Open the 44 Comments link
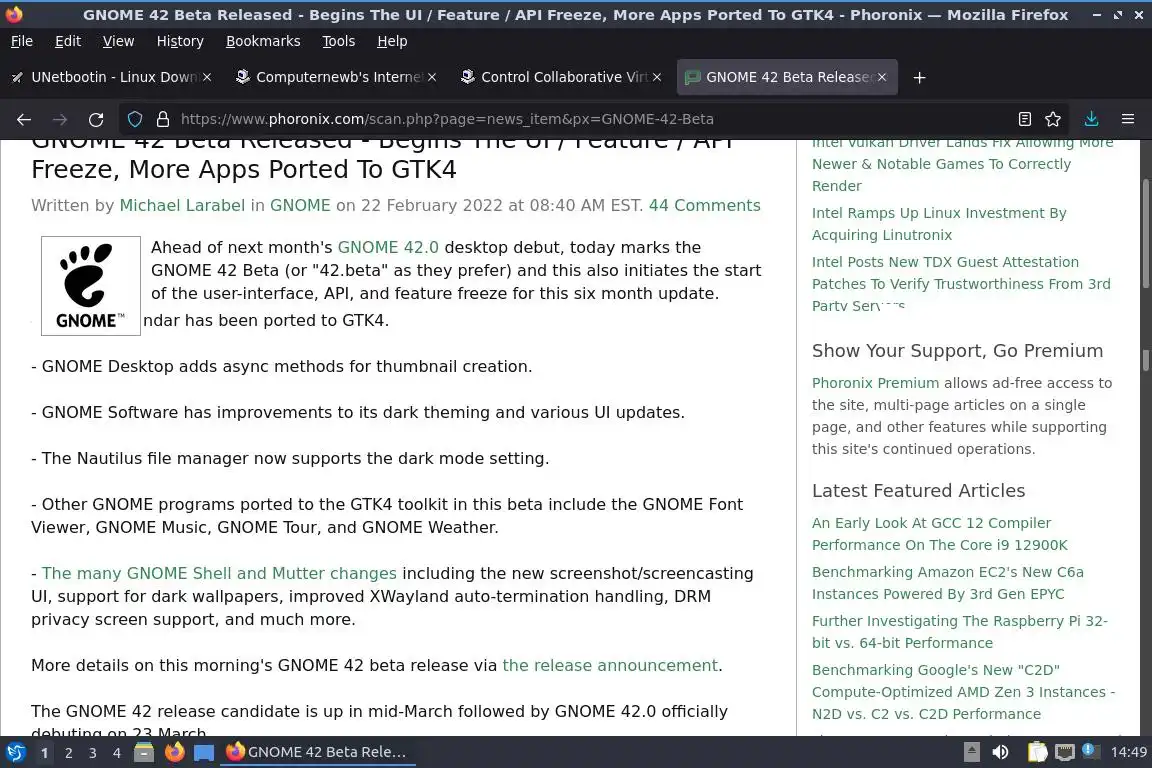This screenshot has height=768, width=1152. 705,206
